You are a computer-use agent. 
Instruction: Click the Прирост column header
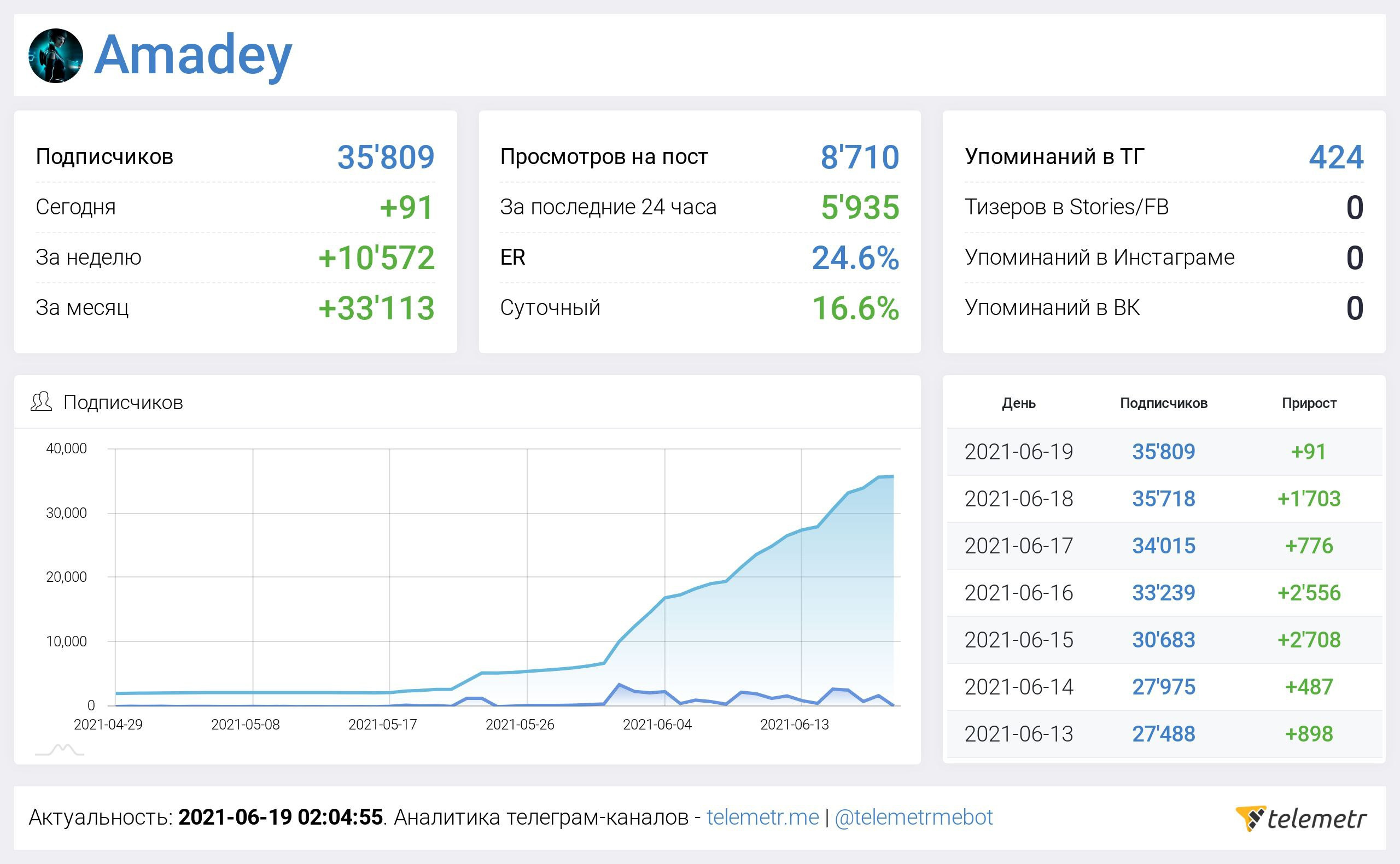click(x=1309, y=403)
